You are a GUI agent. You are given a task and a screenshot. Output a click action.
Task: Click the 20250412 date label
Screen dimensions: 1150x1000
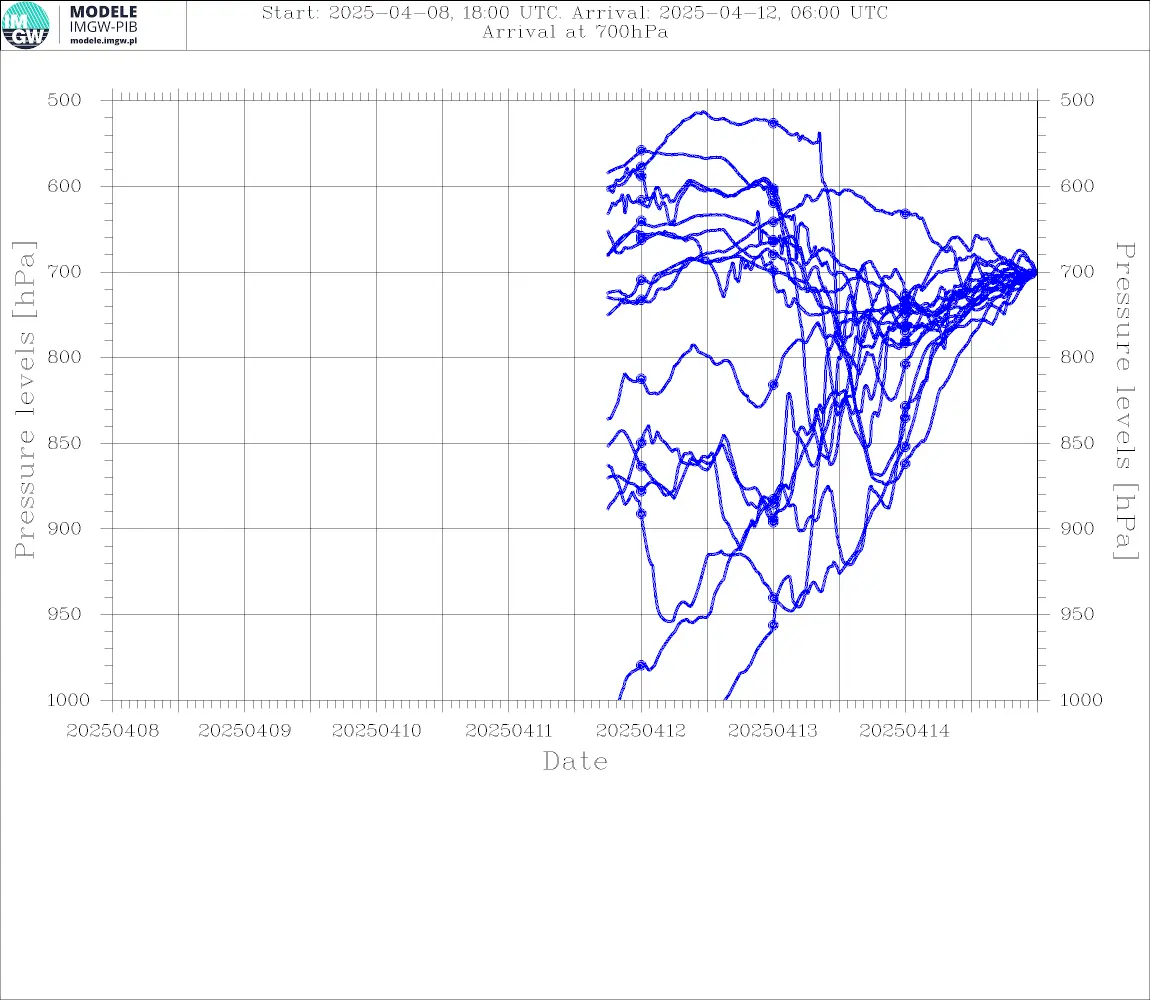click(641, 731)
